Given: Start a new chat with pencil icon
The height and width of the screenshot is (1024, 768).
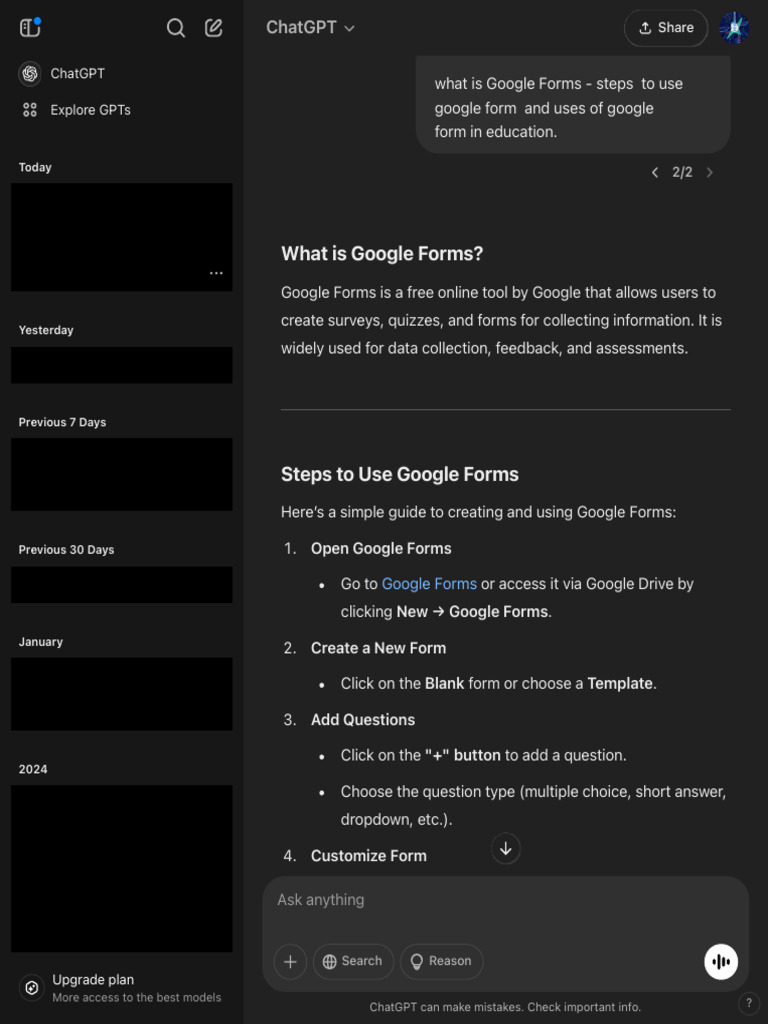Looking at the screenshot, I should [214, 27].
